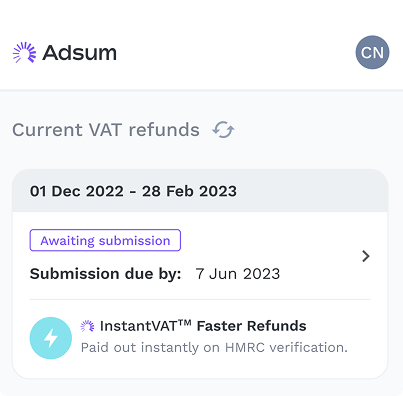Click the divider line above the InstantVAT section
The width and height of the screenshot is (403, 396).
200,299
